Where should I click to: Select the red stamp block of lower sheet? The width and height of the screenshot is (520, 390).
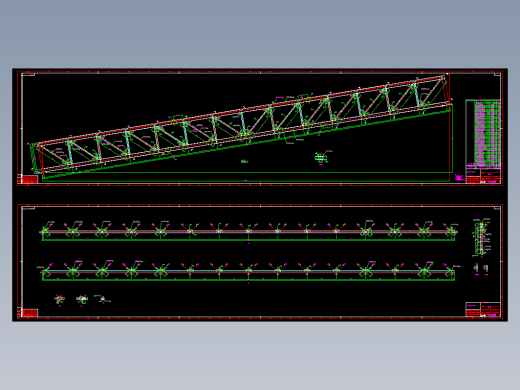[x=30, y=313]
